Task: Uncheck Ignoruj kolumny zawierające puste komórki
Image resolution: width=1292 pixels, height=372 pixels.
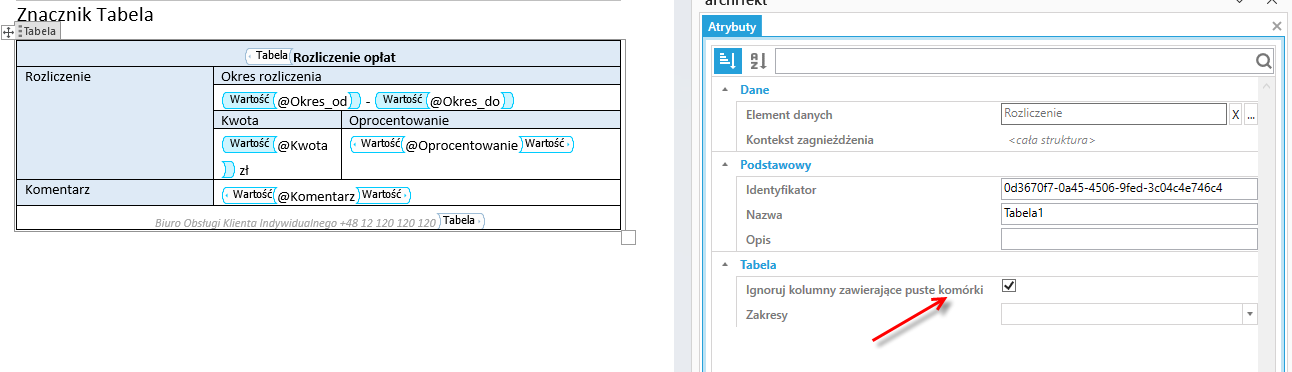Action: (1009, 286)
